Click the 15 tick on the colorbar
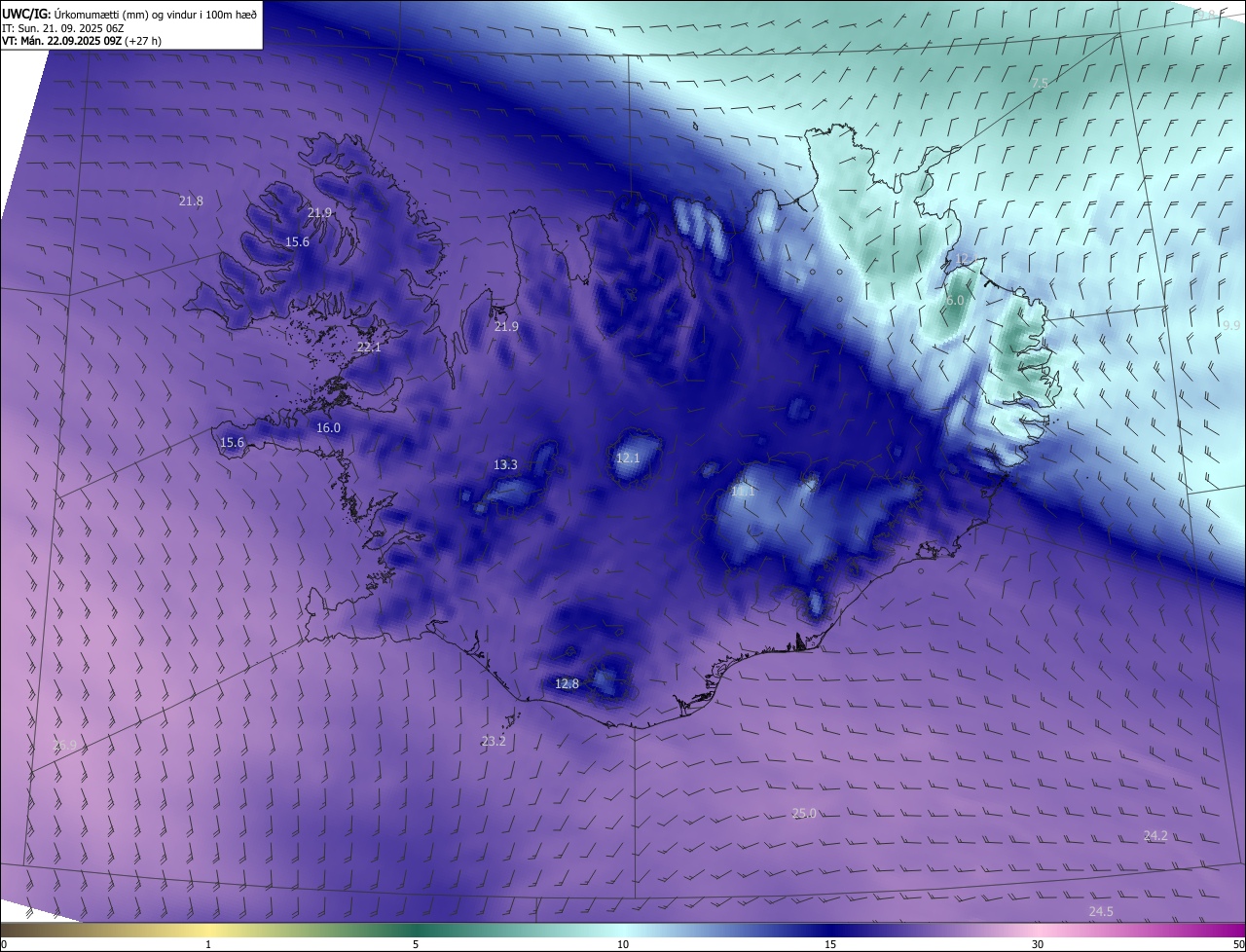Image resolution: width=1246 pixels, height=952 pixels. 830,944
